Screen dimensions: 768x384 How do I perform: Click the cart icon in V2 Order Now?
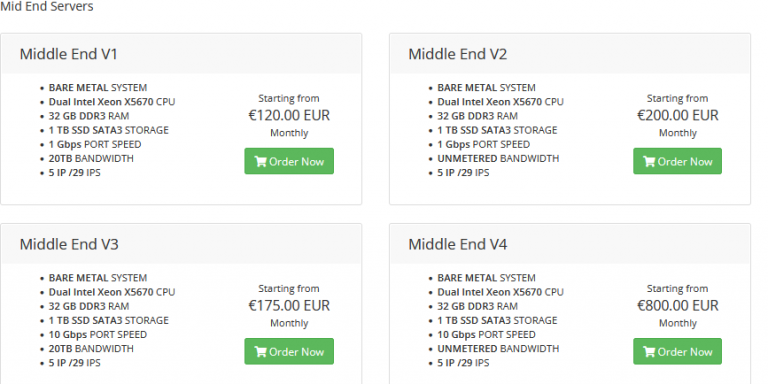click(649, 162)
